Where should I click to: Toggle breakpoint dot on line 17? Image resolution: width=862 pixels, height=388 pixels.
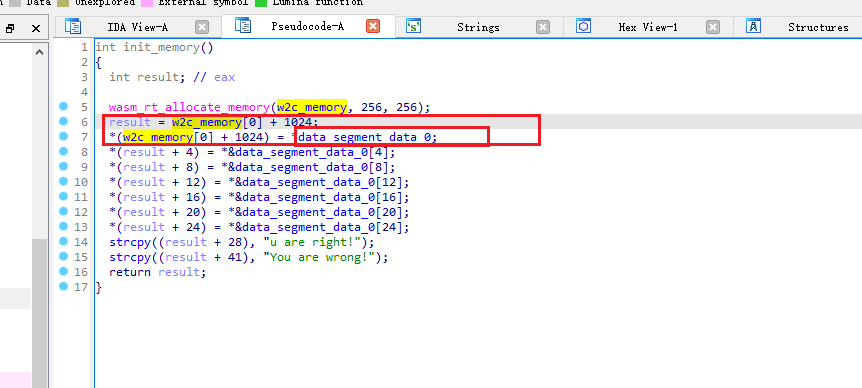click(x=64, y=286)
